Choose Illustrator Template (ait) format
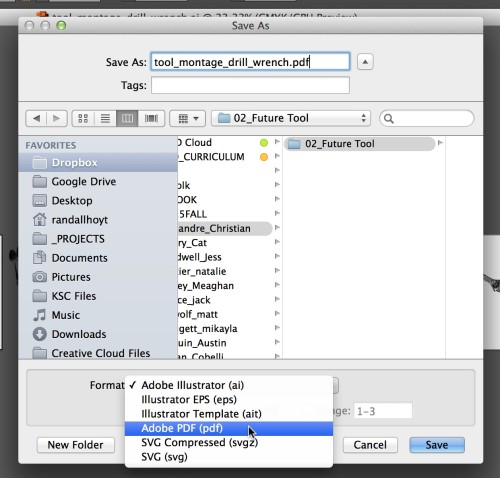The width and height of the screenshot is (500, 478). (x=229, y=414)
